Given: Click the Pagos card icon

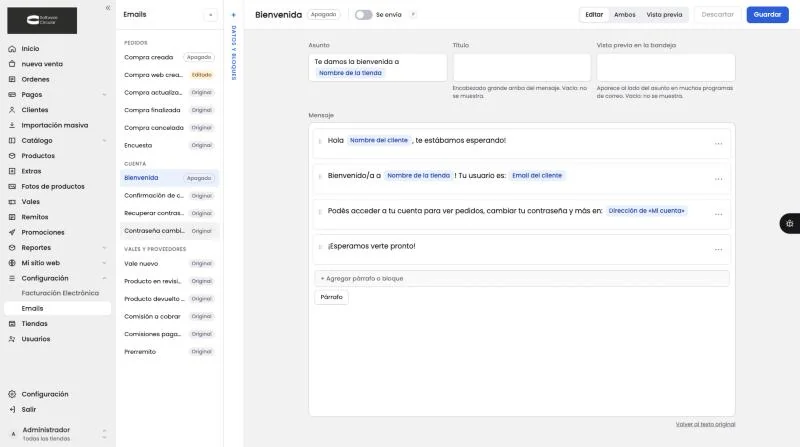Looking at the screenshot, I should click(x=12, y=94).
